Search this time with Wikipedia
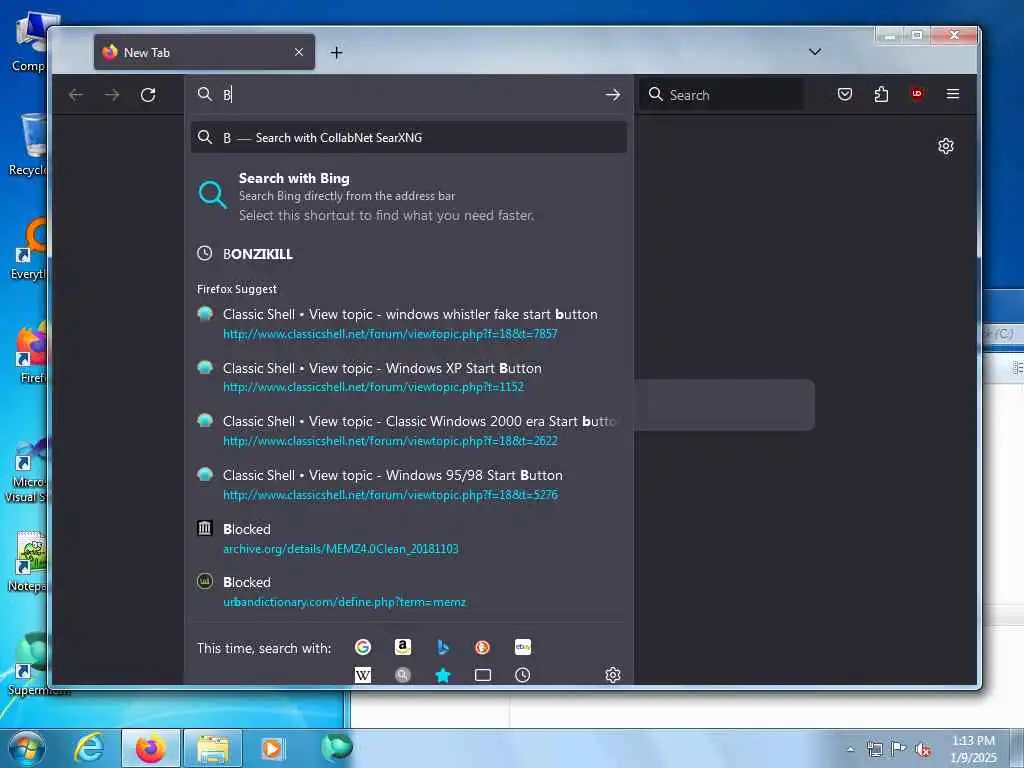 pyautogui.click(x=363, y=675)
